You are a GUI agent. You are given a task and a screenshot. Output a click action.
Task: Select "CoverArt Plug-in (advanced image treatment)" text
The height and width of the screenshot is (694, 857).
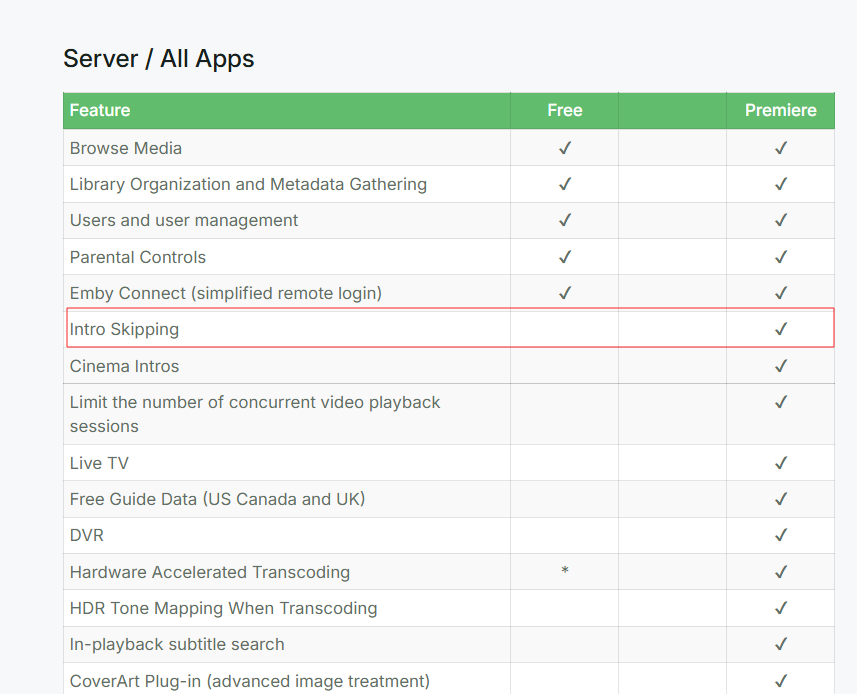[250, 681]
